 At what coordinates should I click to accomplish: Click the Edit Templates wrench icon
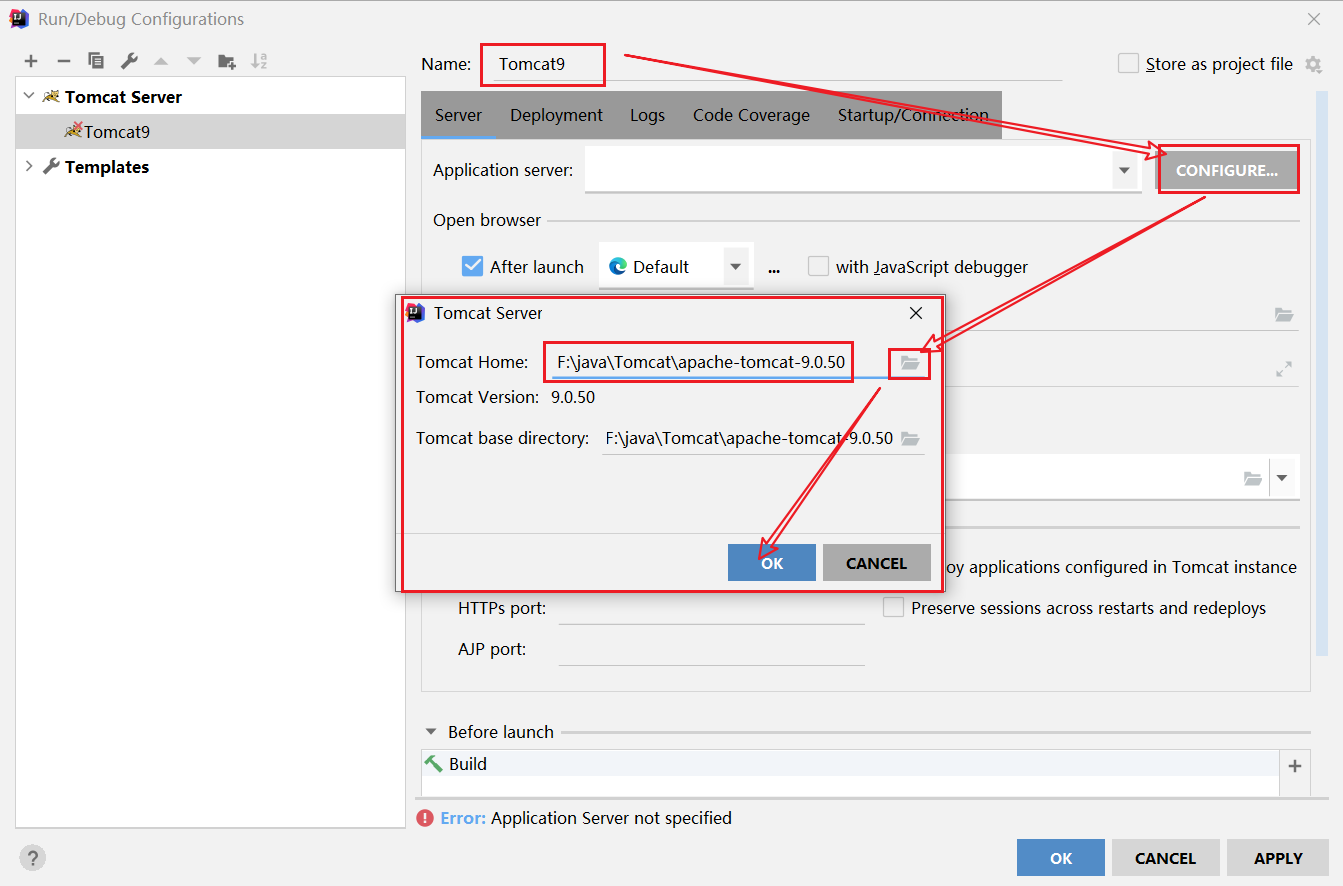[x=129, y=61]
